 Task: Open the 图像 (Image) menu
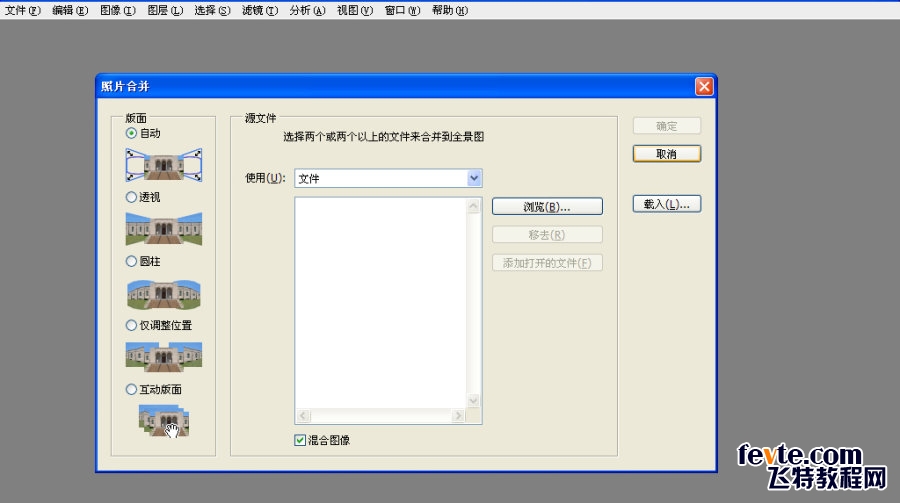tap(118, 10)
